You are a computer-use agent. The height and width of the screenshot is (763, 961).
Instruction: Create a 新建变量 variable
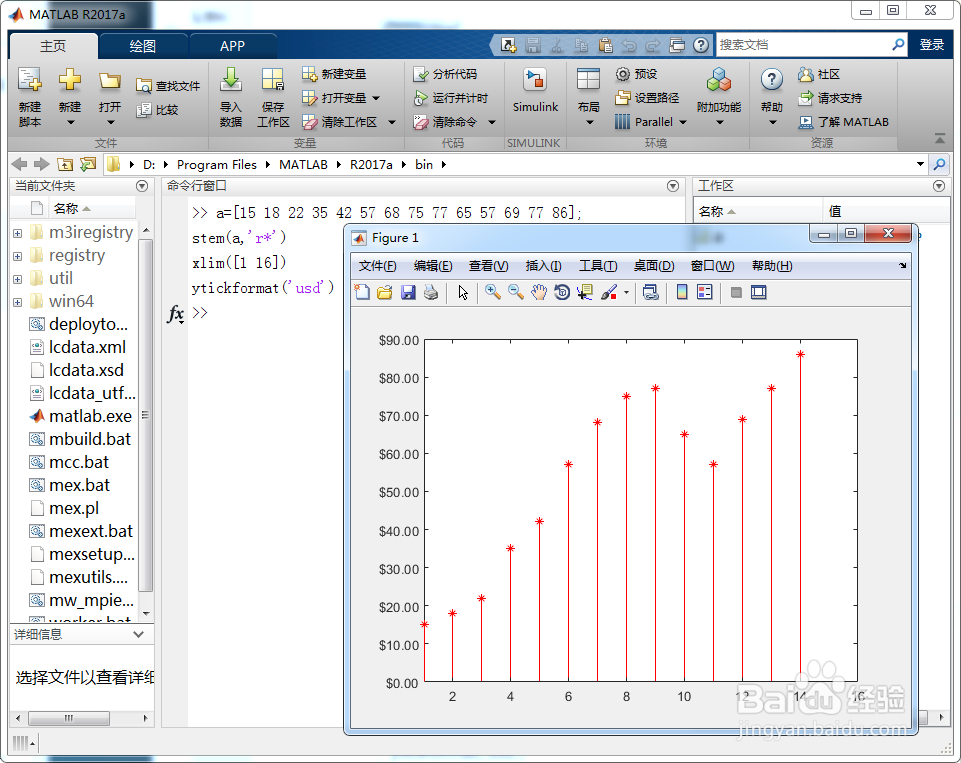(334, 74)
